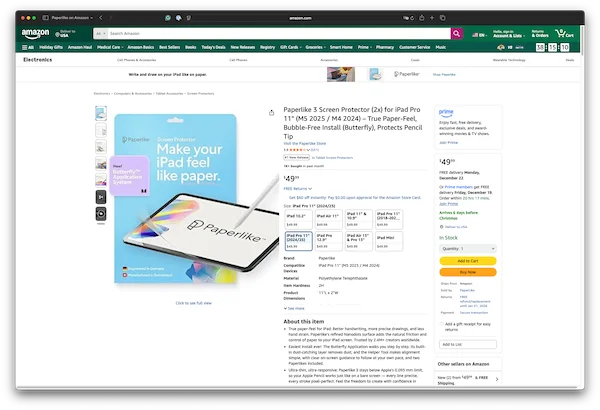
Task: Click into the Search Amazon field
Action: pos(279,34)
